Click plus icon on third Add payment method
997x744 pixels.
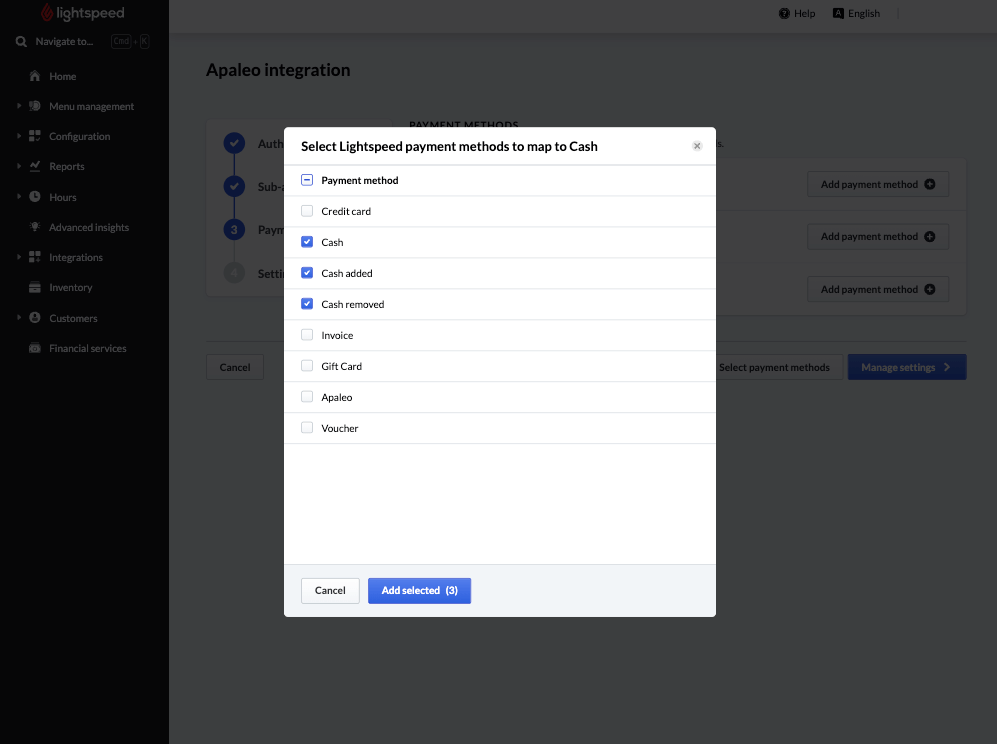click(930, 289)
